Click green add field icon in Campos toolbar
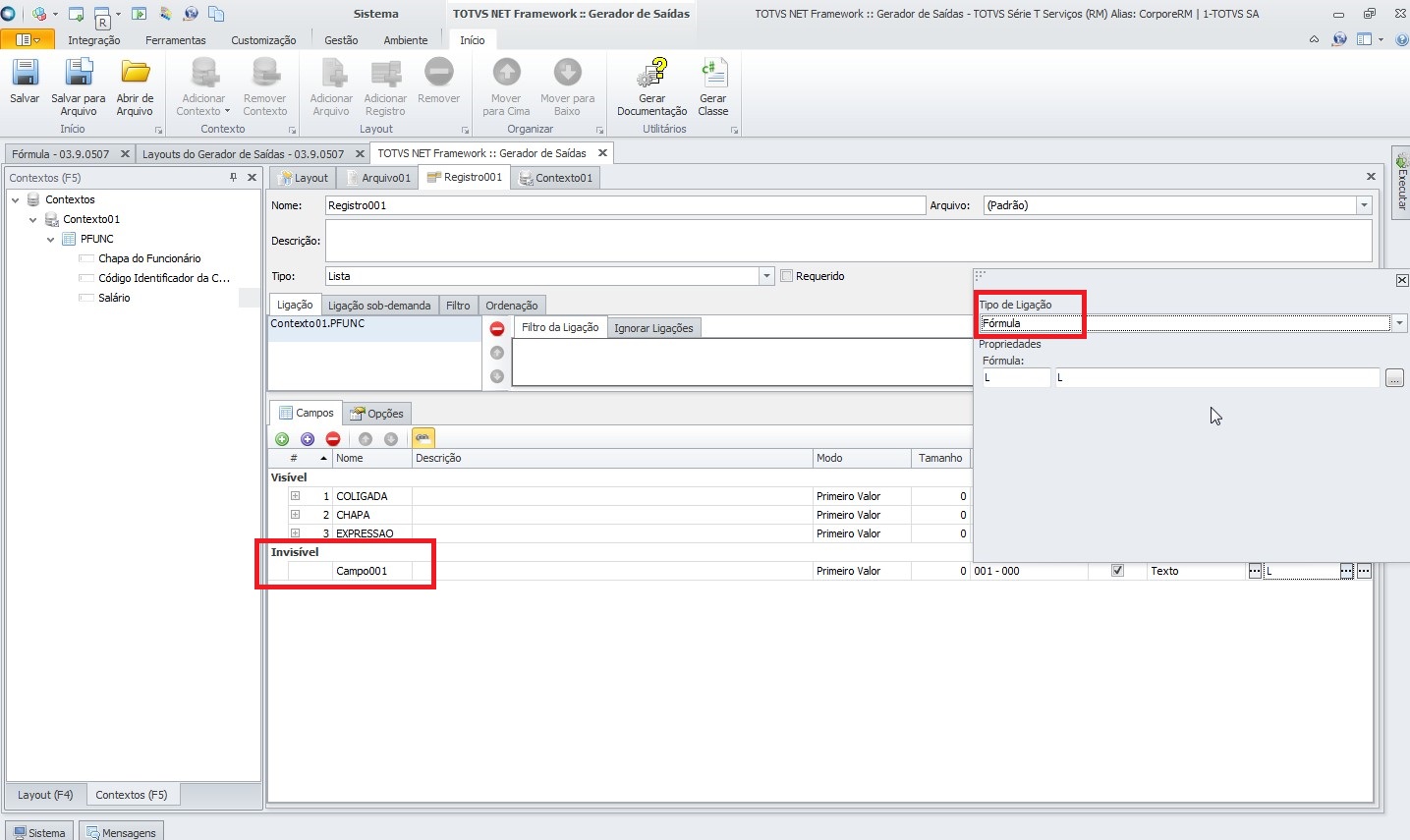This screenshot has height=840, width=1410. pos(282,439)
